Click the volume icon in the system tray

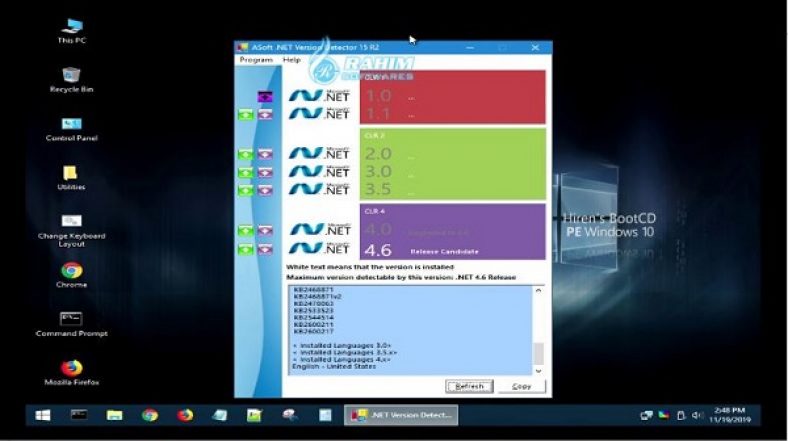point(697,415)
